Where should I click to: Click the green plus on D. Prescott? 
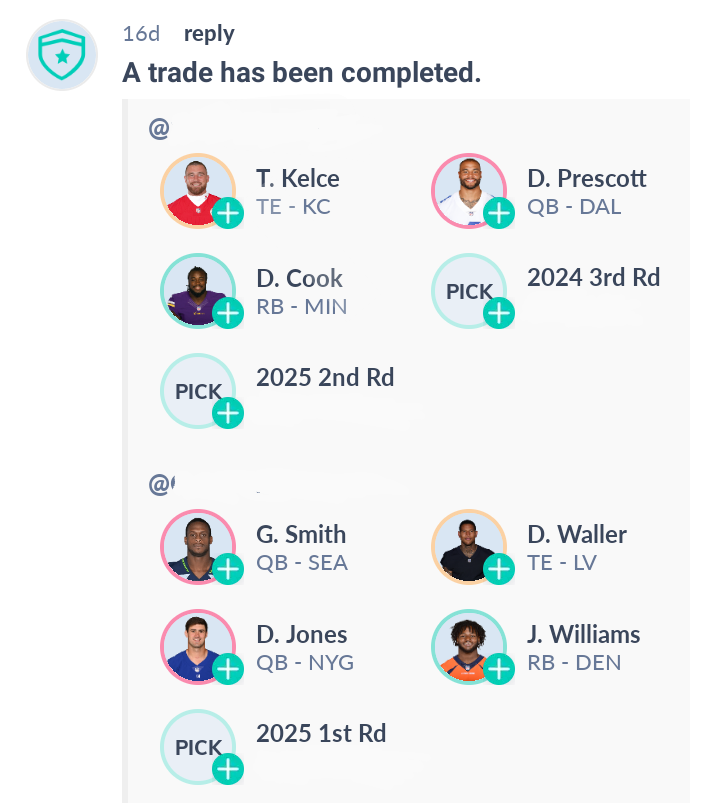[499, 213]
